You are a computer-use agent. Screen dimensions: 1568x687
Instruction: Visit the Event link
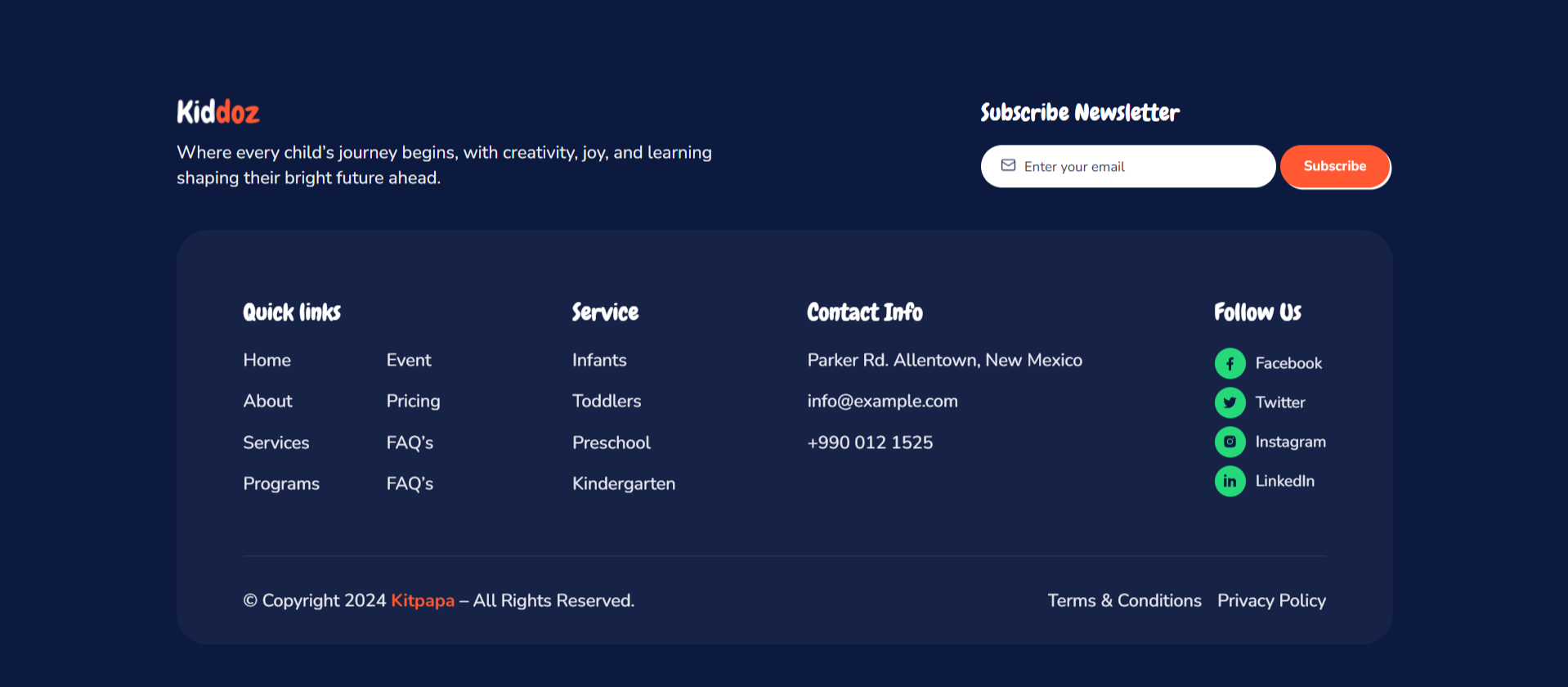point(409,361)
